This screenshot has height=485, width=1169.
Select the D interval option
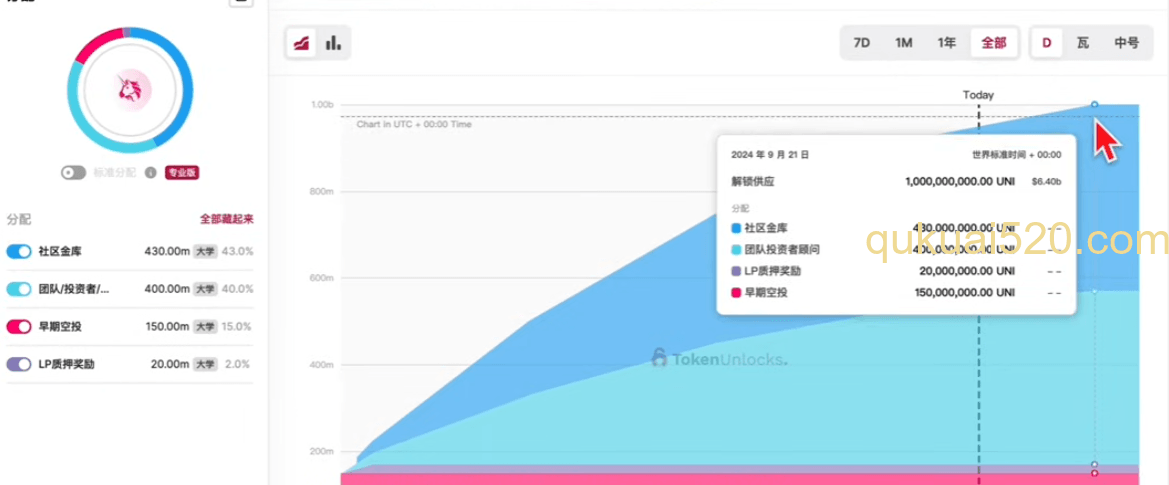1047,43
